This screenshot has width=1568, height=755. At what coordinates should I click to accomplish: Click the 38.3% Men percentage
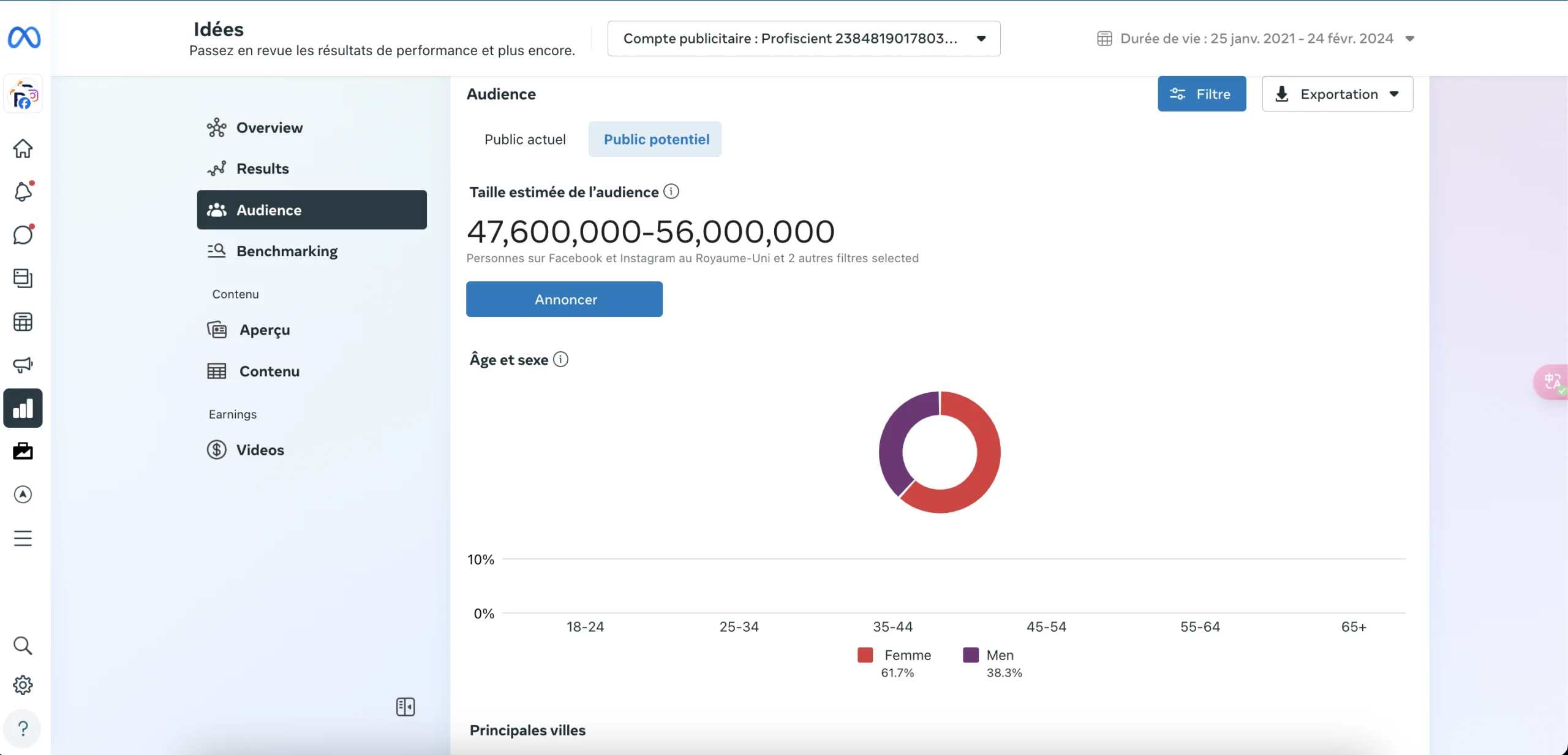pyautogui.click(x=1004, y=673)
